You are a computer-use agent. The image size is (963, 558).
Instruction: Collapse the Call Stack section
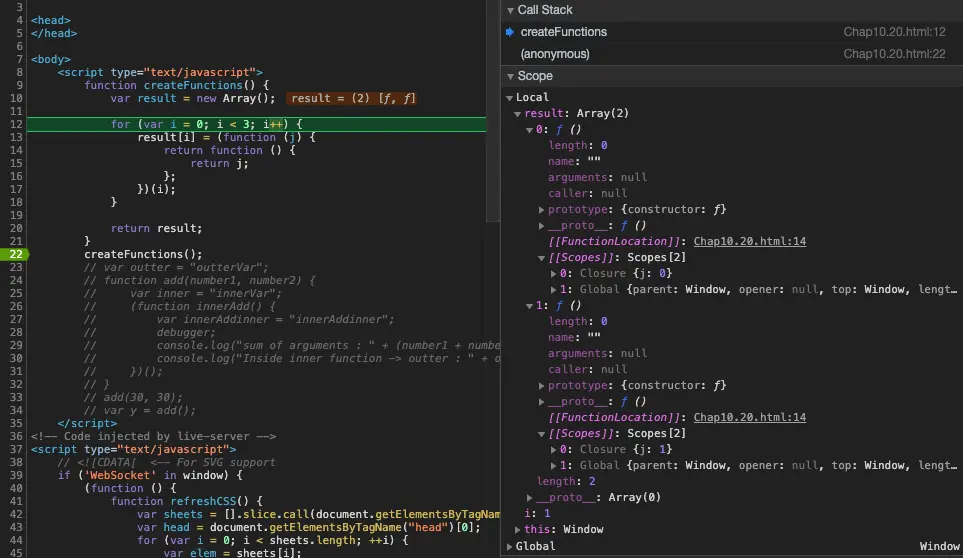[x=510, y=10]
